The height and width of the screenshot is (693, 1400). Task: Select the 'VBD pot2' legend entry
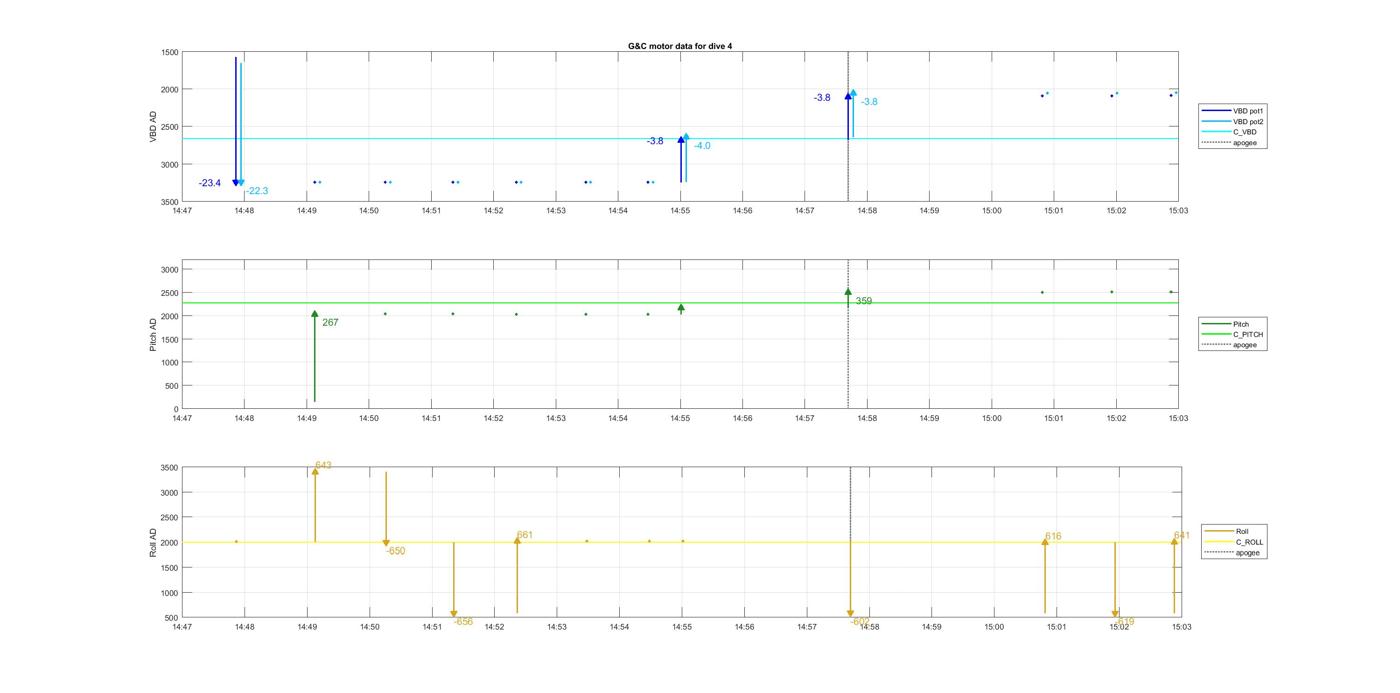1234,121
